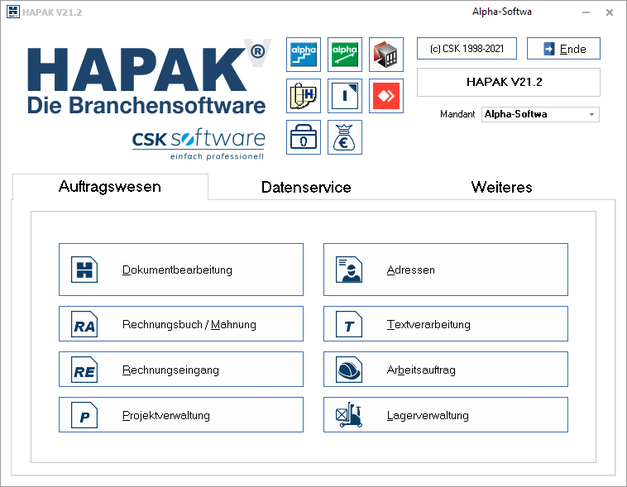This screenshot has height=487, width=627.
Task: Click the T icon for Textverarbeitung
Action: [349, 324]
